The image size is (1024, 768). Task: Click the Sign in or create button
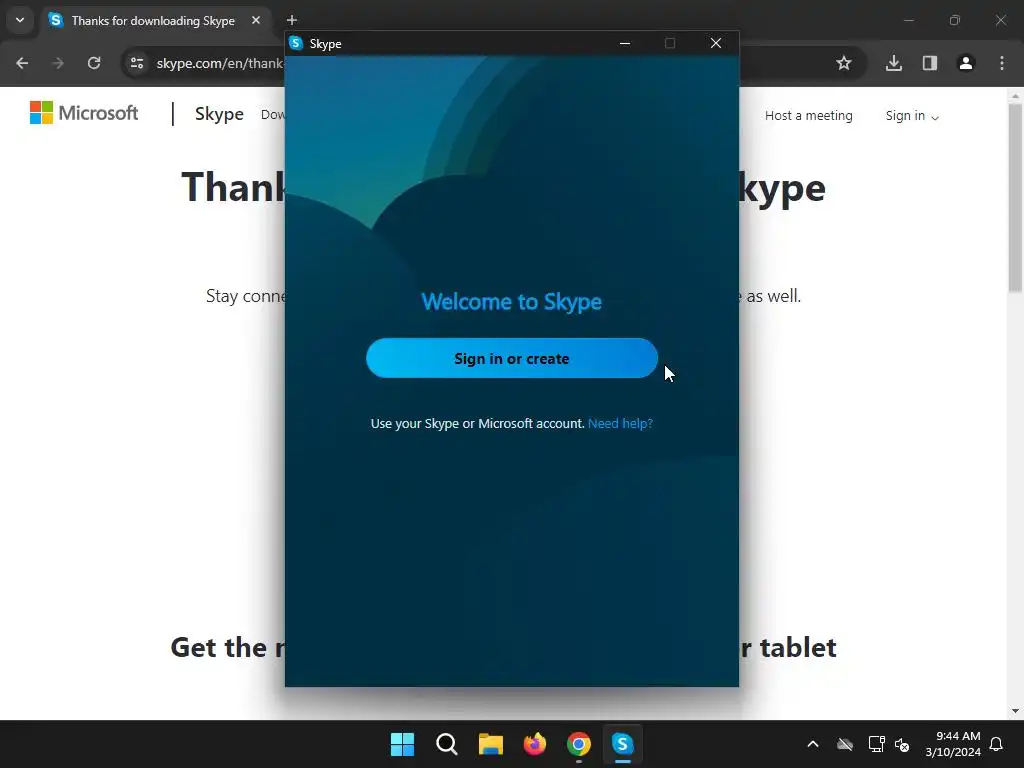tap(511, 358)
